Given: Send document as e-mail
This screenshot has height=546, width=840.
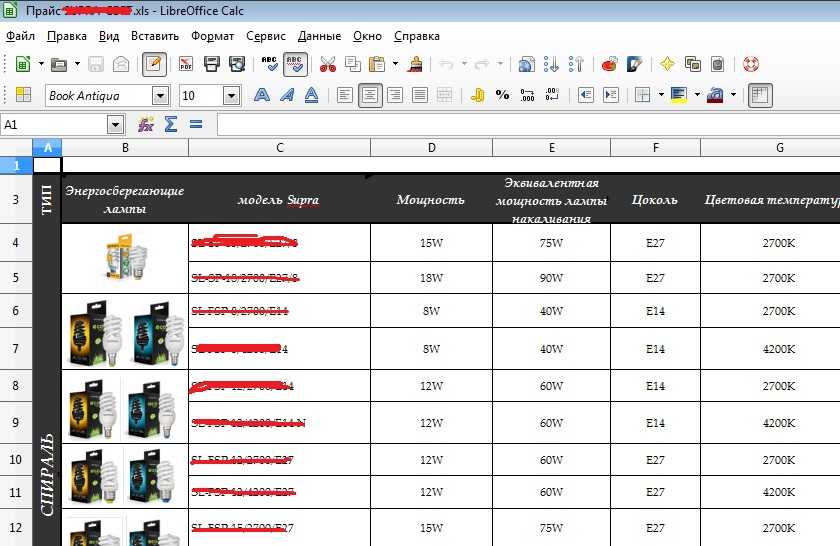Looking at the screenshot, I should click(x=121, y=65).
